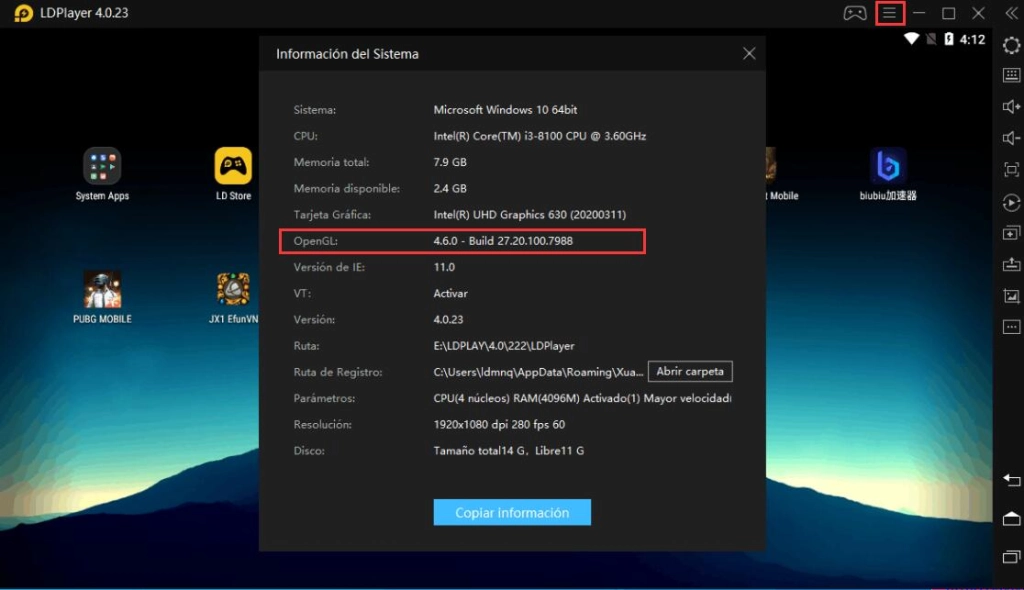Click the Tamaño total14 G disk text
Screen dimensions: 1024x590
coord(509,450)
